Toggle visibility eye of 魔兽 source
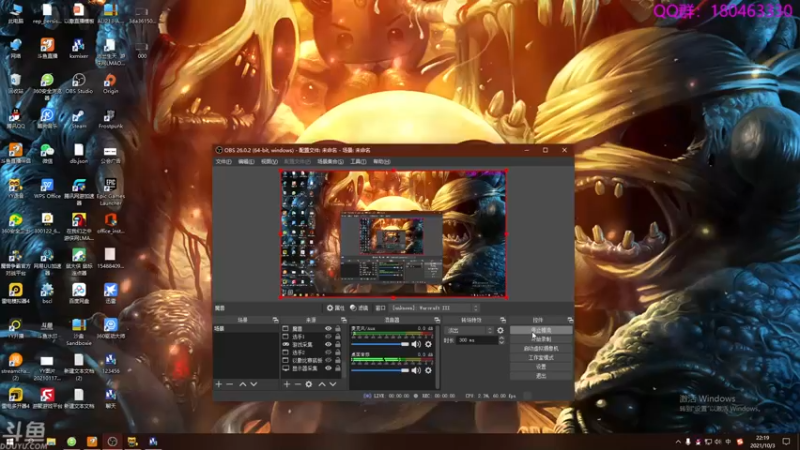The height and width of the screenshot is (450, 800). pyautogui.click(x=328, y=329)
